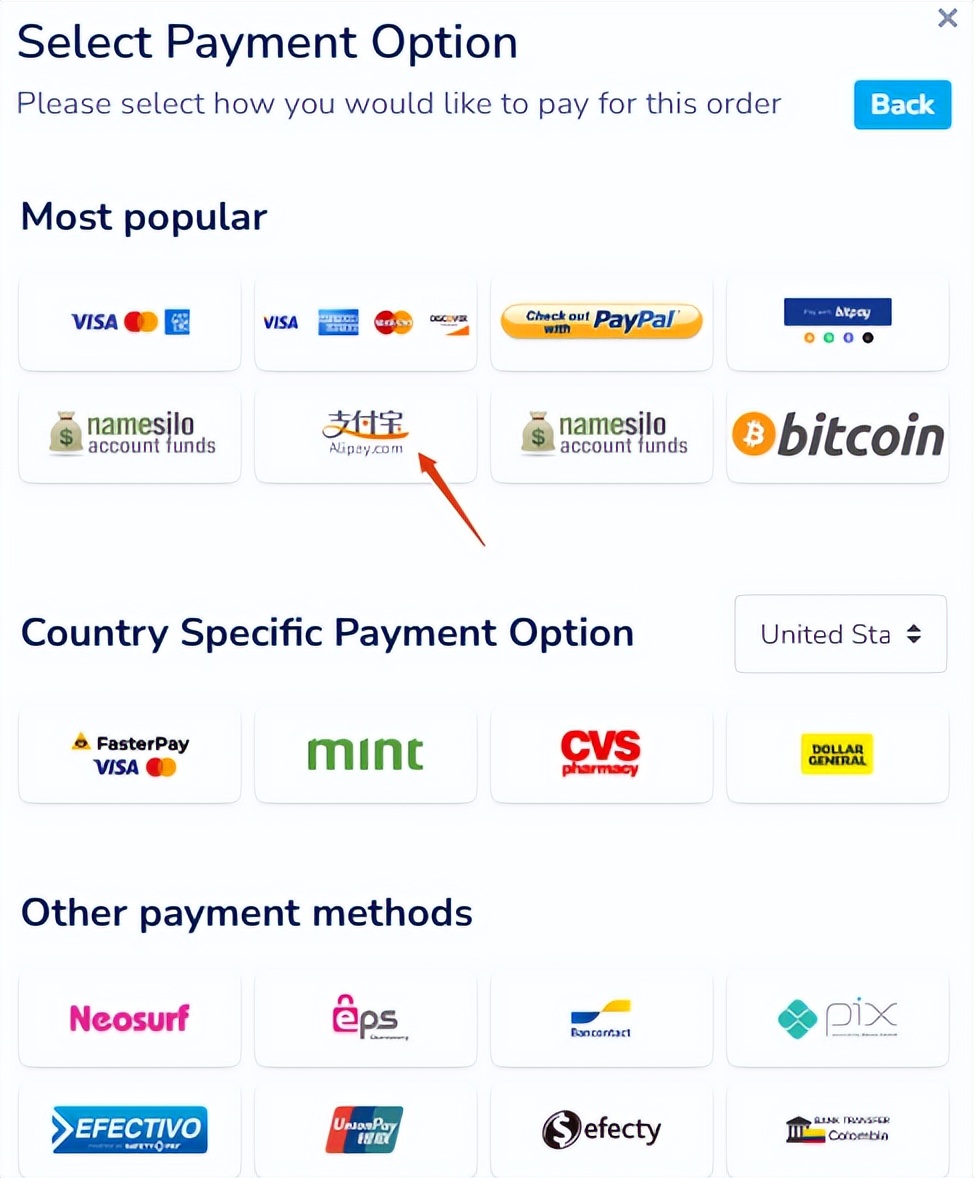Screen dimensions: 974x1178
Task: Pay with UnionPay
Action: [x=365, y=1130]
